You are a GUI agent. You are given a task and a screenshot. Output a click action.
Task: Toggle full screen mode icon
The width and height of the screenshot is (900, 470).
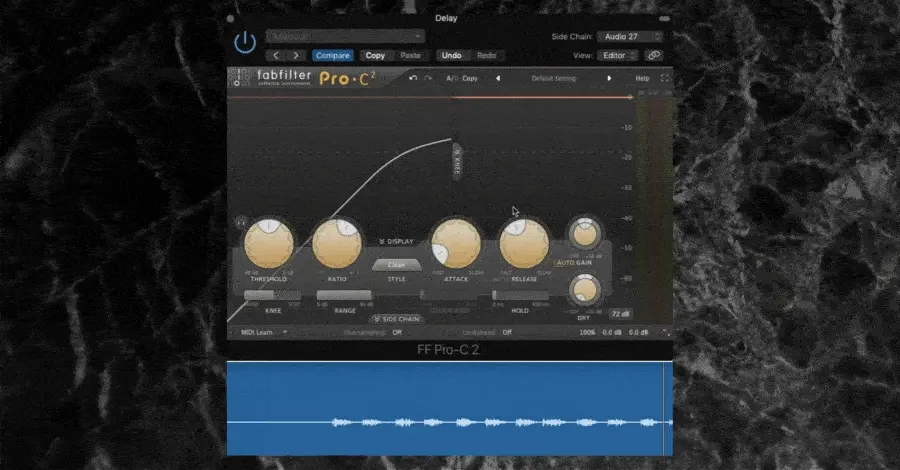665,78
